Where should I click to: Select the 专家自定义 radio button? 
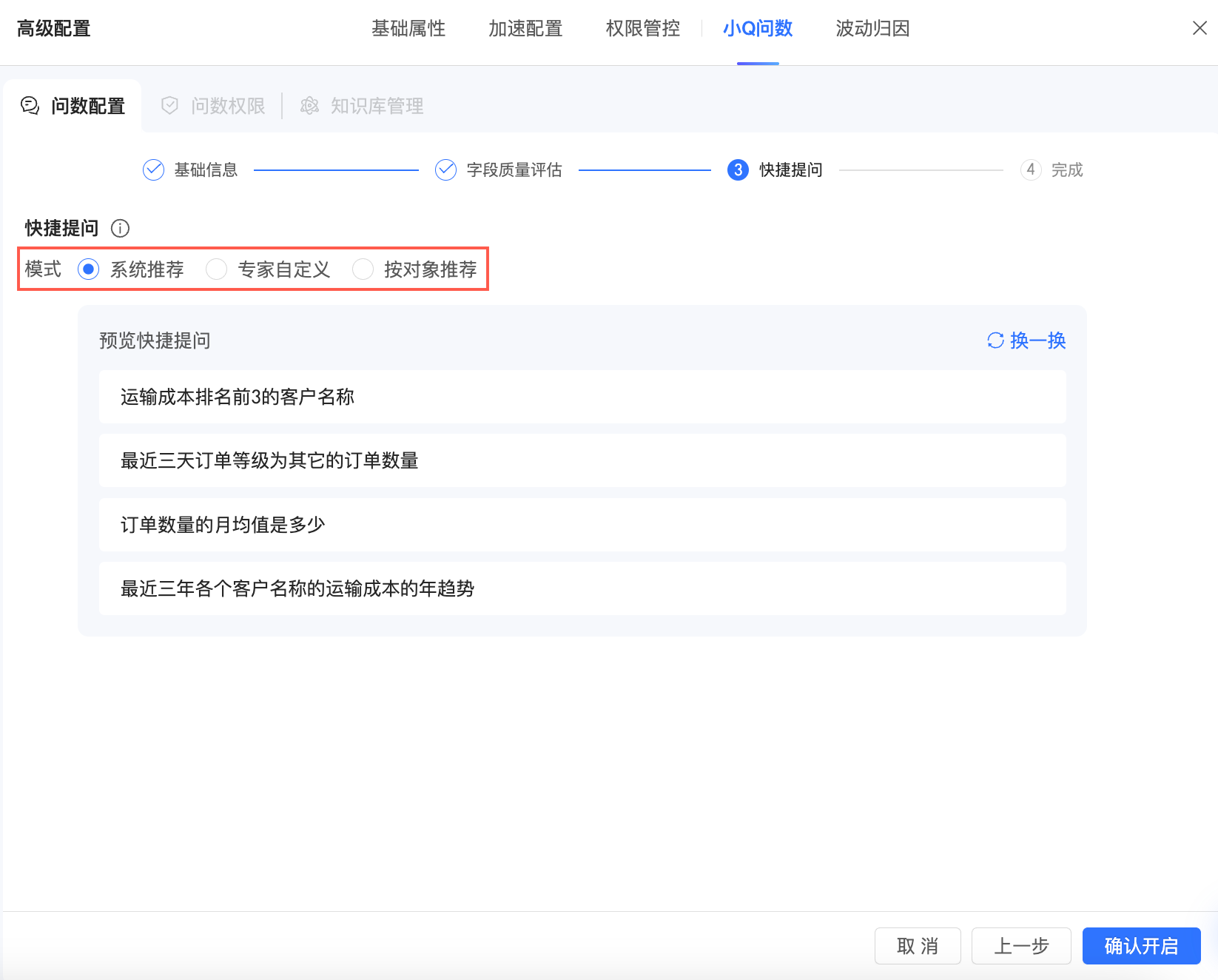coord(216,269)
